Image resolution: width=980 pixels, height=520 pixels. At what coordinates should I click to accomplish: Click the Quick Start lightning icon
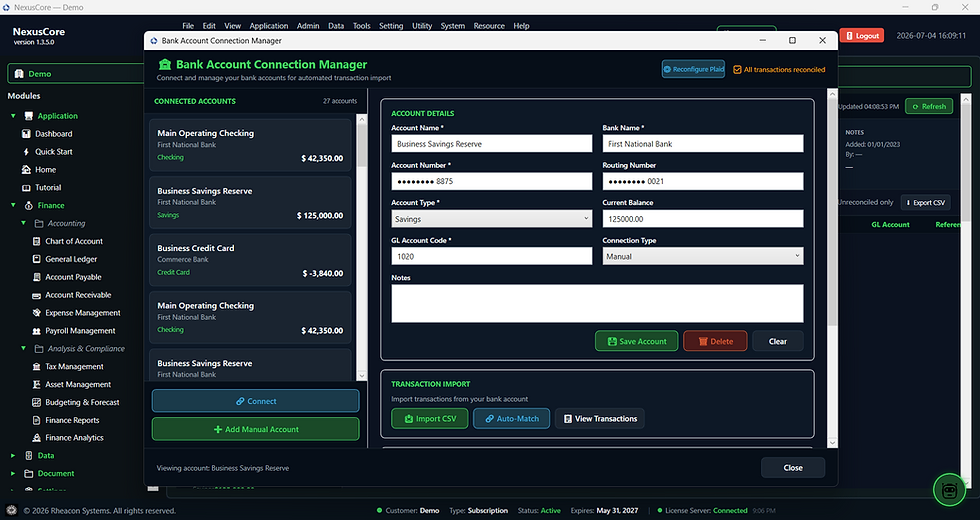point(26,152)
